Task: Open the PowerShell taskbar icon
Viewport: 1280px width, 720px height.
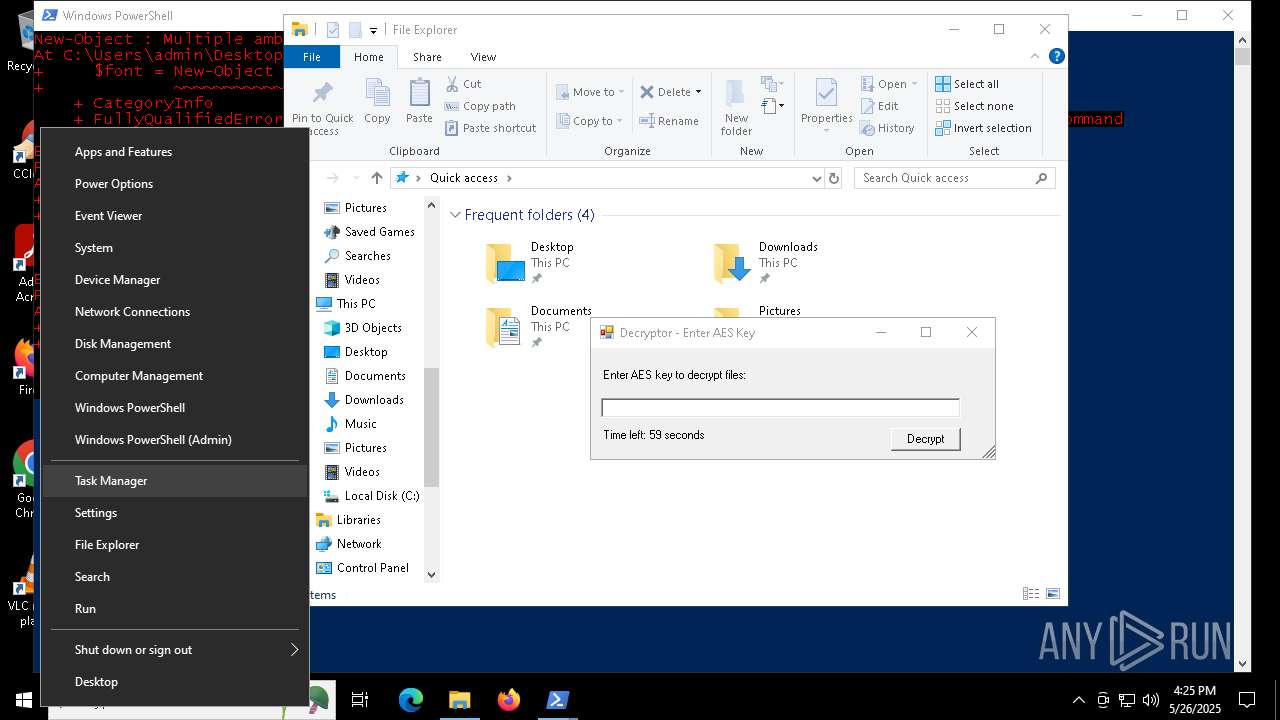Action: coord(558,700)
